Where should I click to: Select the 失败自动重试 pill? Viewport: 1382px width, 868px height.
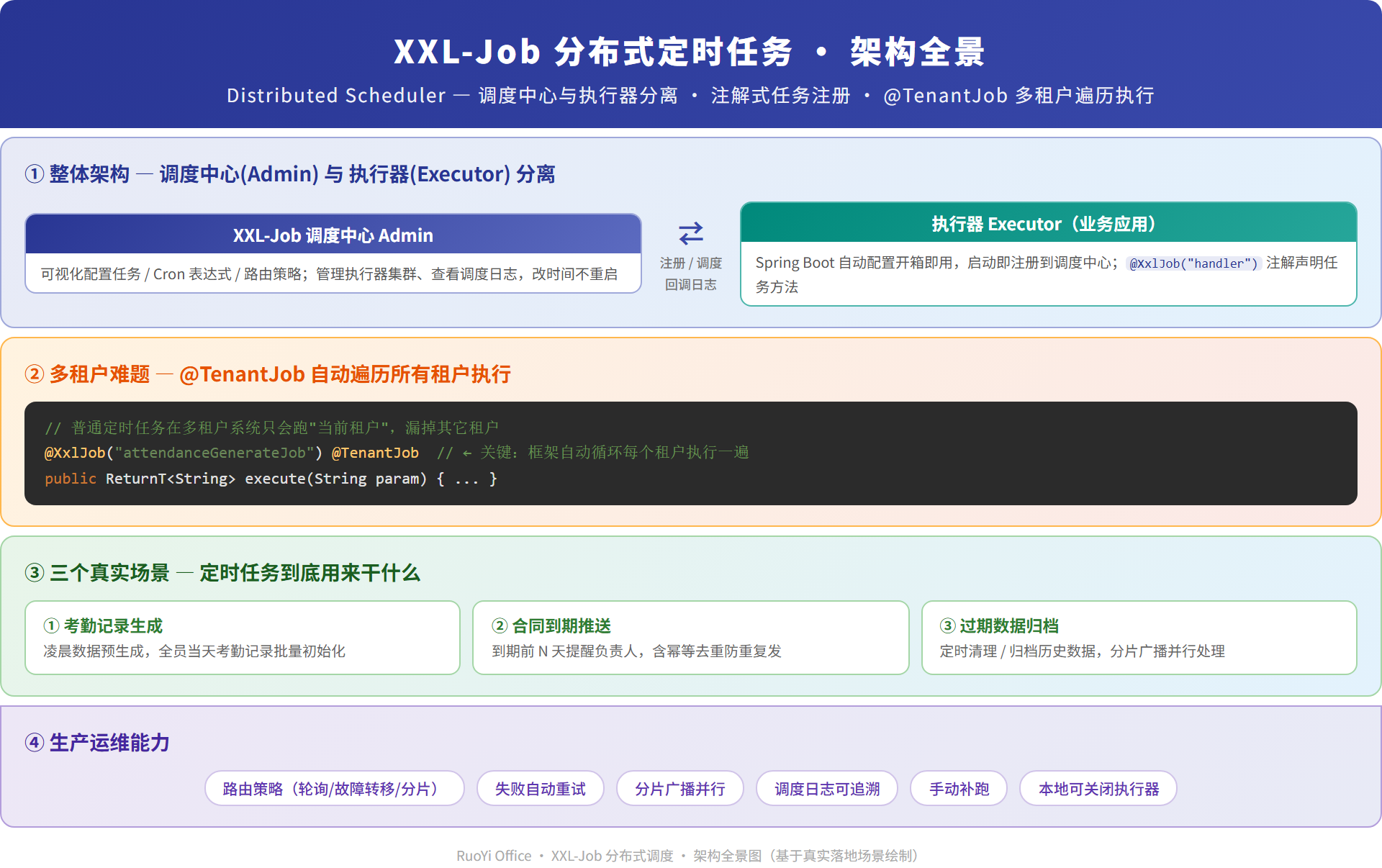(x=541, y=788)
